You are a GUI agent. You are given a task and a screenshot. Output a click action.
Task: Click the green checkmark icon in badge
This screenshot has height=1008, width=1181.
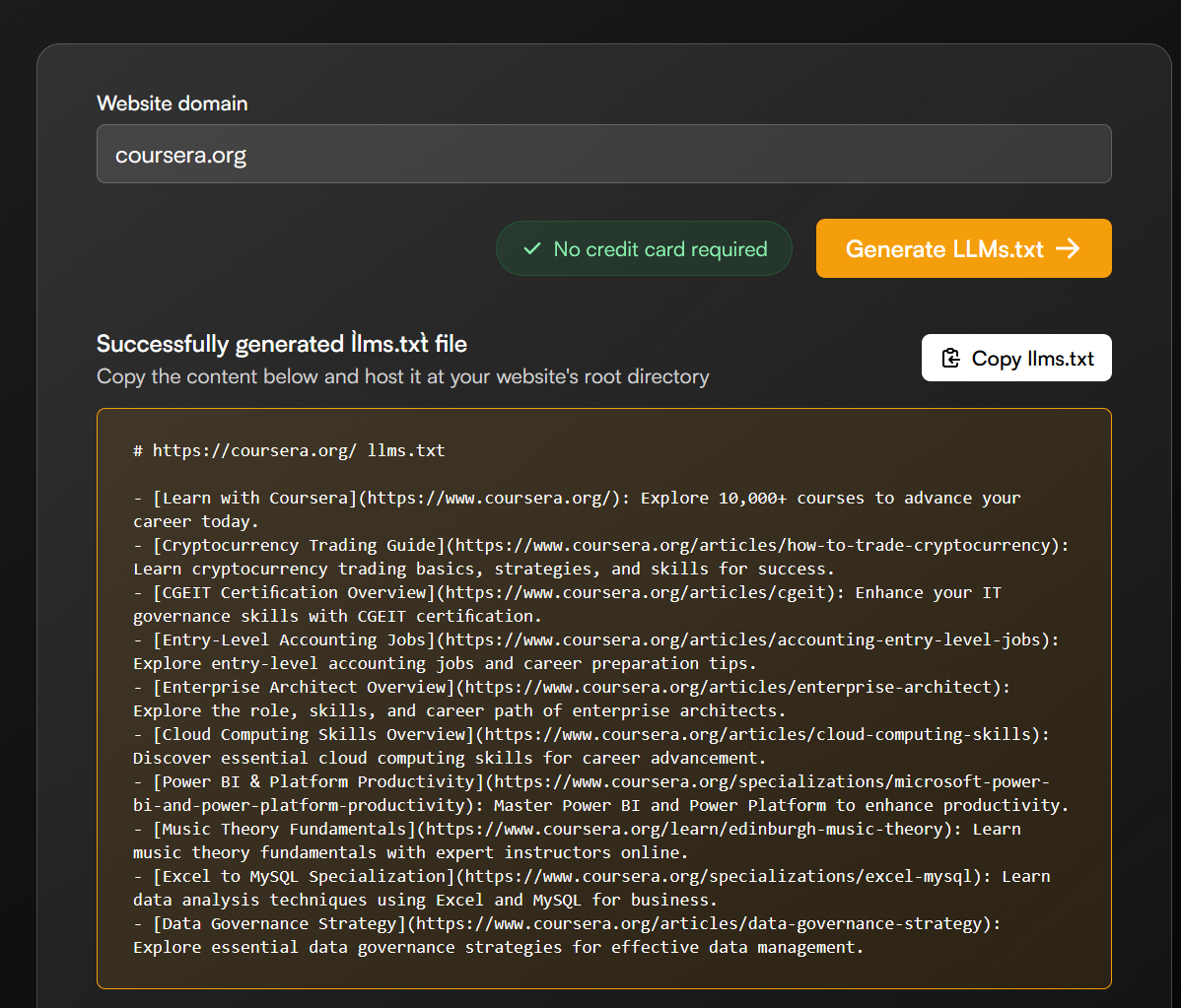click(x=531, y=249)
